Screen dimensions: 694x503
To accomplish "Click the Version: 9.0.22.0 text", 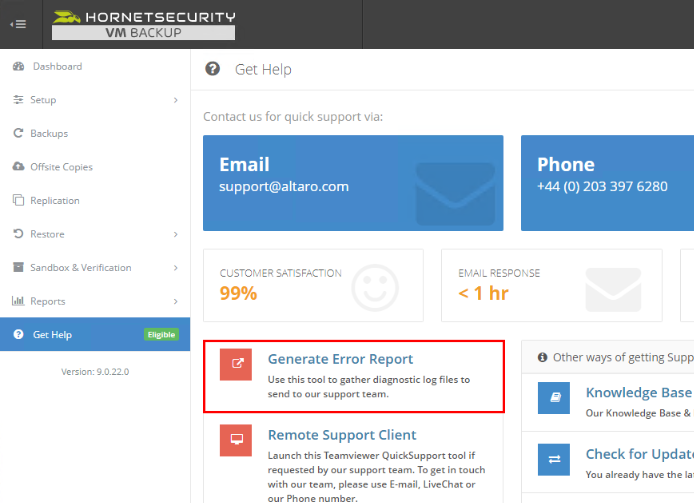I will pos(95,372).
